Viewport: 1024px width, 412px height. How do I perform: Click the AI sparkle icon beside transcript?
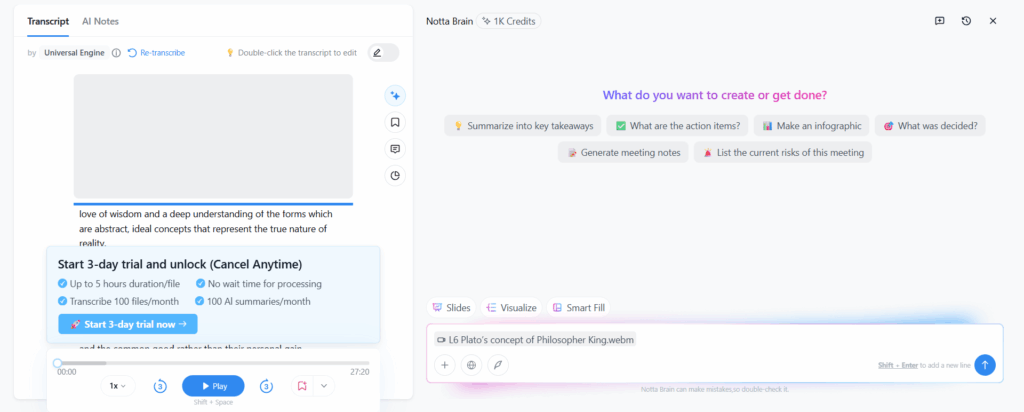(394, 95)
